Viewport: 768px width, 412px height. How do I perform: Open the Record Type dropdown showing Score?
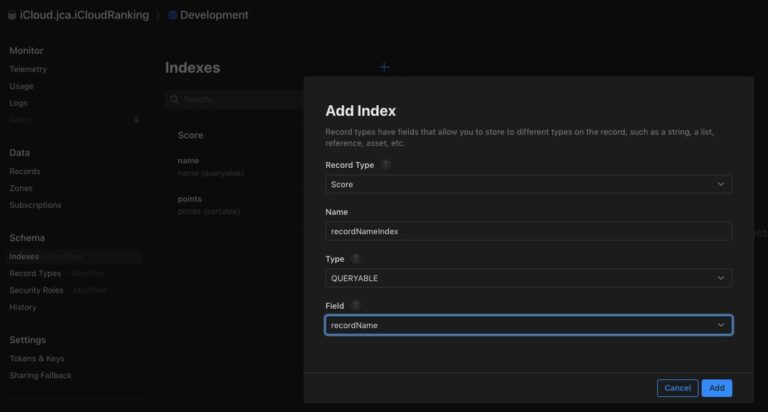point(528,184)
